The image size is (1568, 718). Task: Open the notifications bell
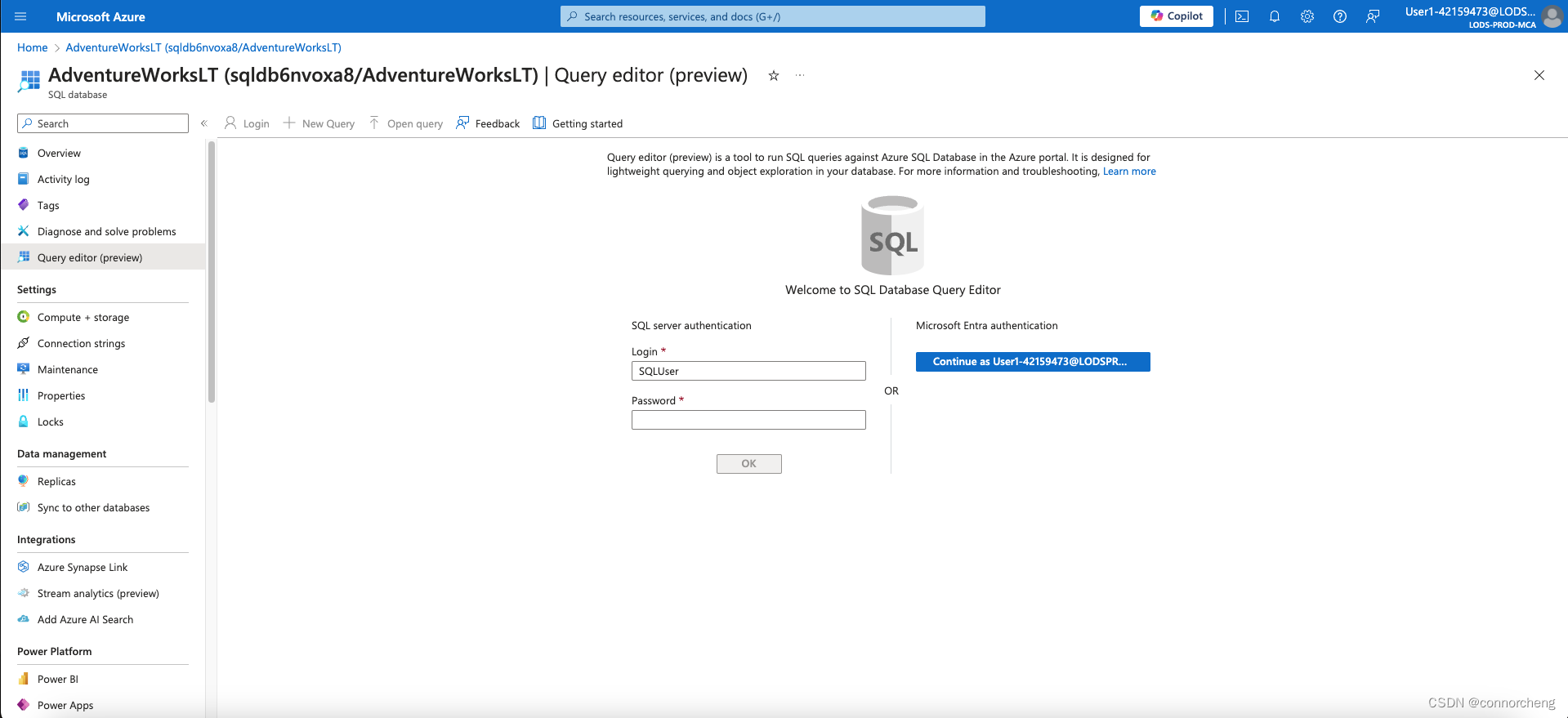(1275, 16)
